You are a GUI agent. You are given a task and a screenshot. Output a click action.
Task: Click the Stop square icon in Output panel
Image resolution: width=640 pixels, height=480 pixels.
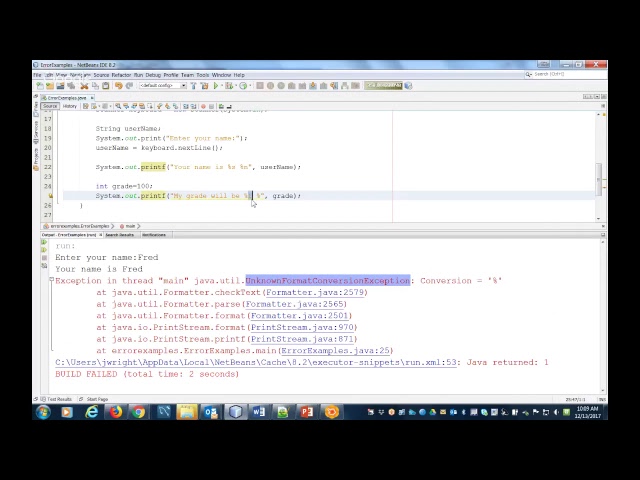click(x=44, y=258)
